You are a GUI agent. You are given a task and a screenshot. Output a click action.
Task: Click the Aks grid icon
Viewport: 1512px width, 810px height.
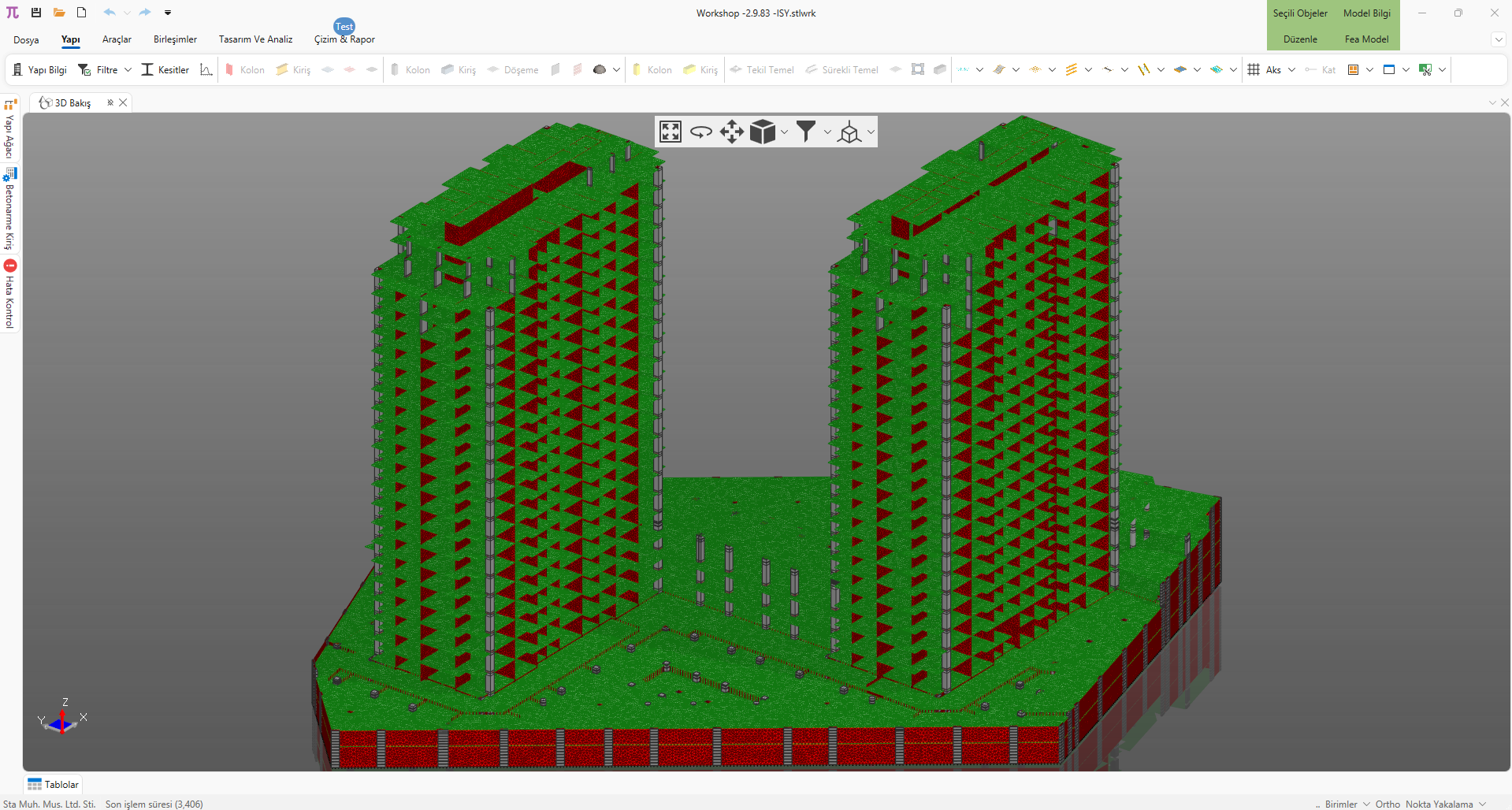(1254, 70)
